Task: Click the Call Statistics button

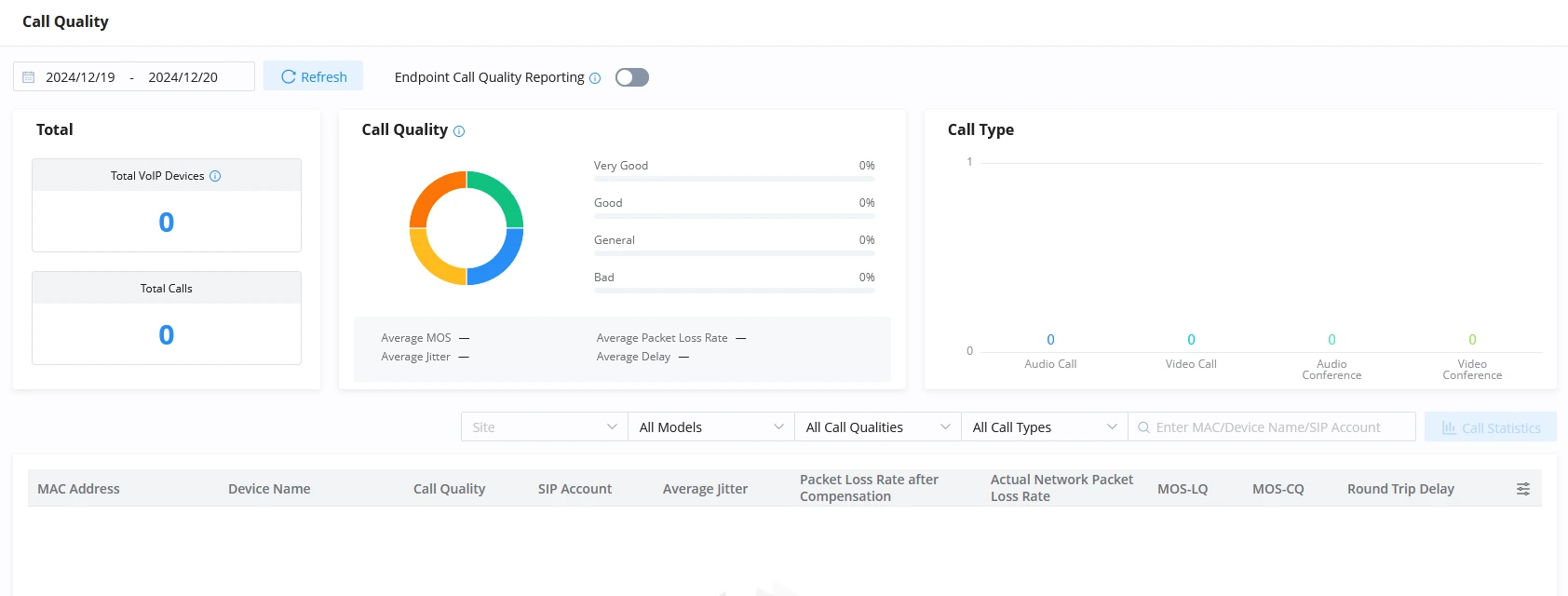Action: (x=1491, y=427)
